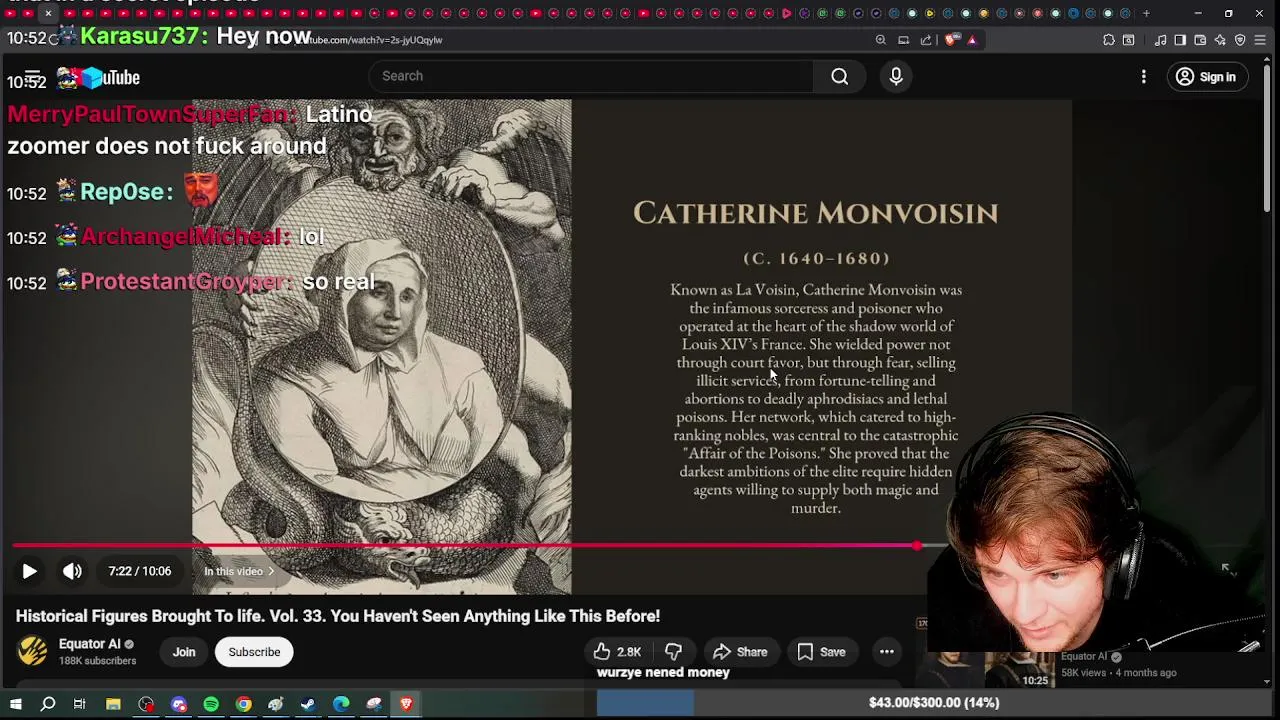This screenshot has width=1280, height=720.
Task: Open Brave Rewards triangle icon
Action: coord(972,40)
